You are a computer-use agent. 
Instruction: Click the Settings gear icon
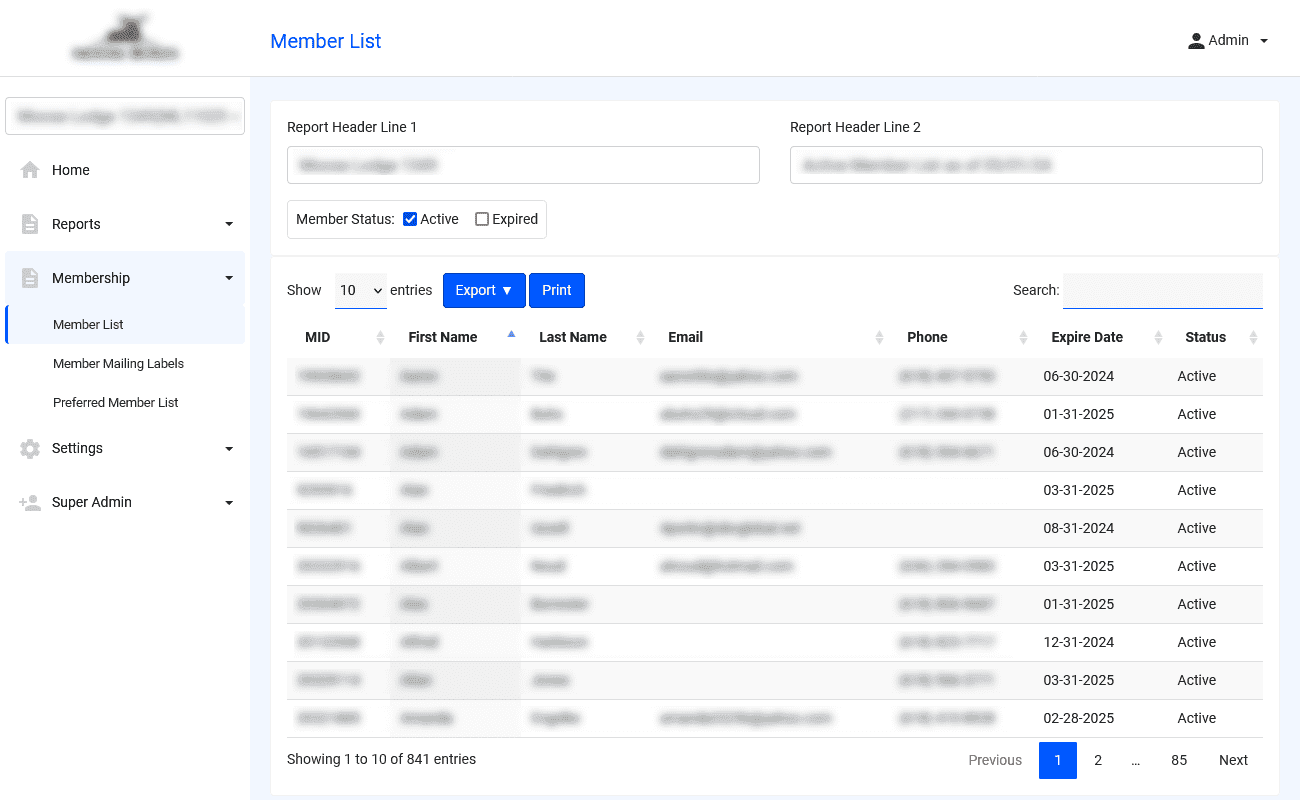coord(30,448)
